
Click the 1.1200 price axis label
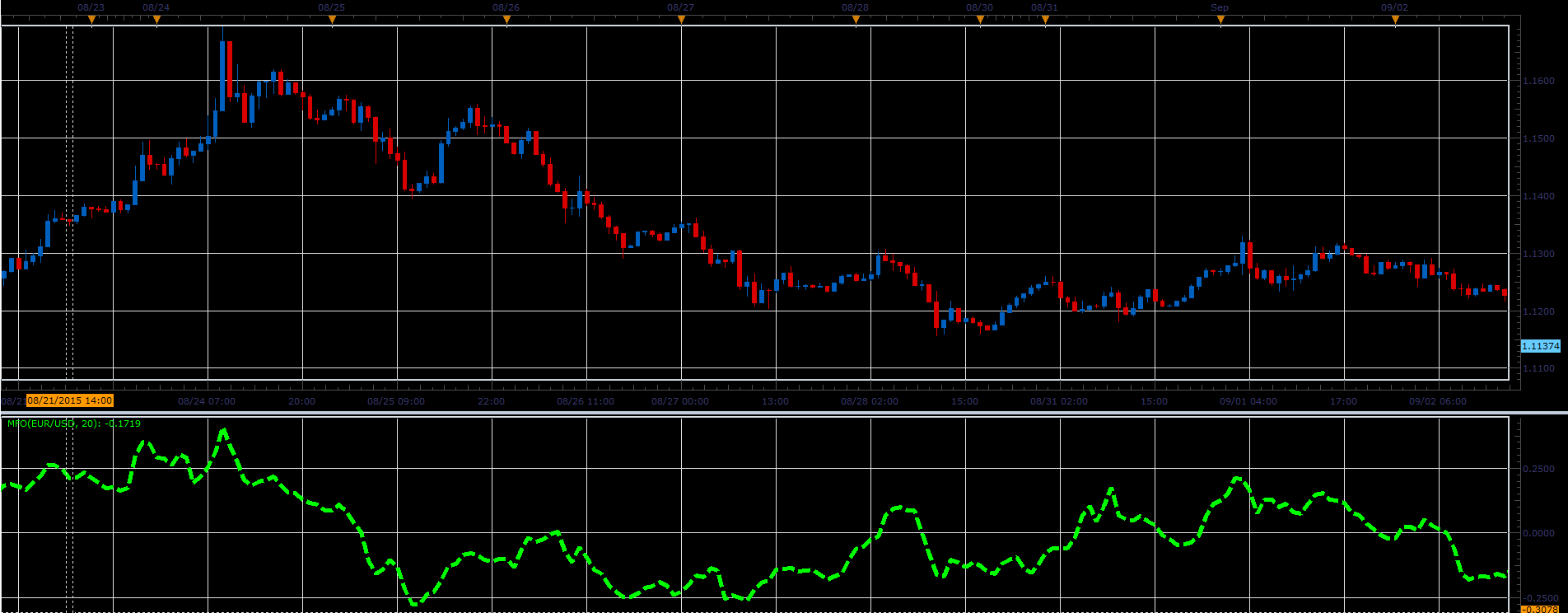click(x=1539, y=311)
